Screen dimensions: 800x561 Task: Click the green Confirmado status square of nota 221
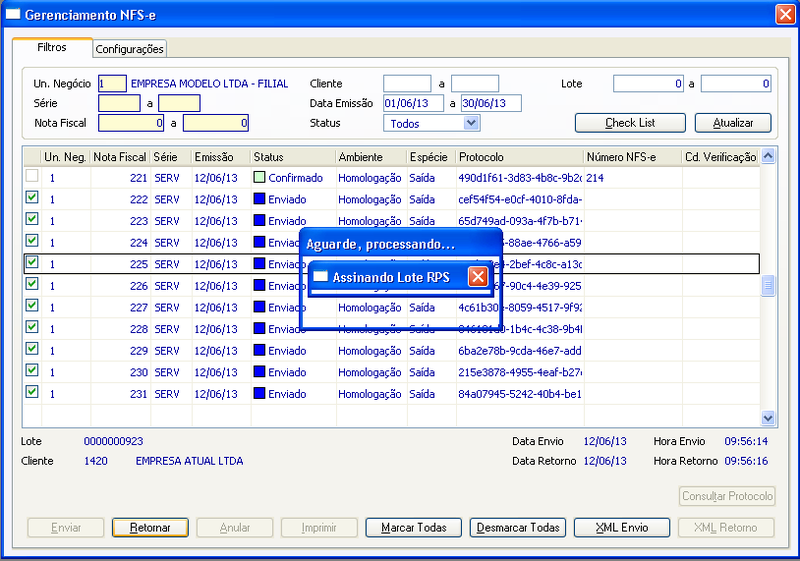click(x=259, y=177)
